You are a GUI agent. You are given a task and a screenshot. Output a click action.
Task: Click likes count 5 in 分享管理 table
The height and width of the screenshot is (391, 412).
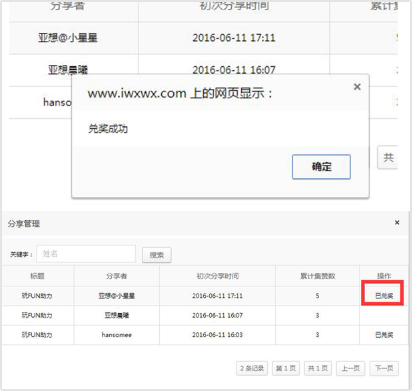(317, 296)
